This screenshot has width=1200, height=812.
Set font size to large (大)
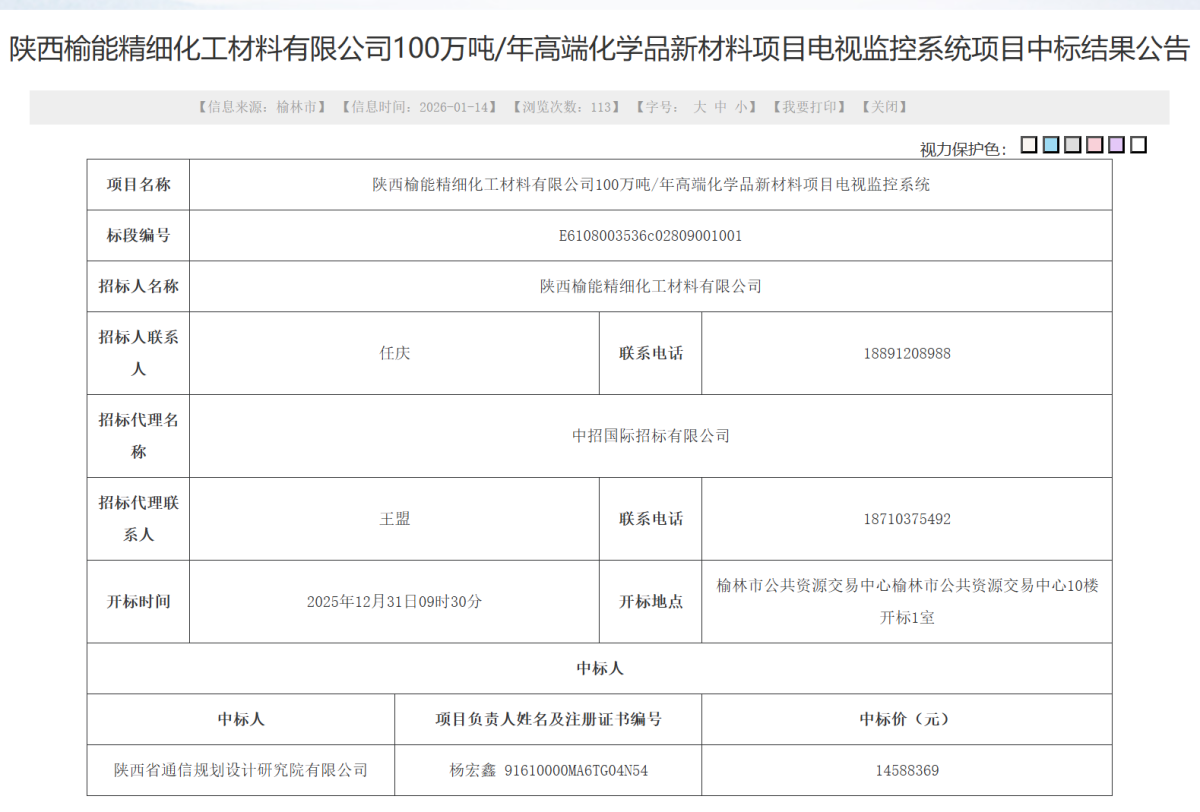701,107
